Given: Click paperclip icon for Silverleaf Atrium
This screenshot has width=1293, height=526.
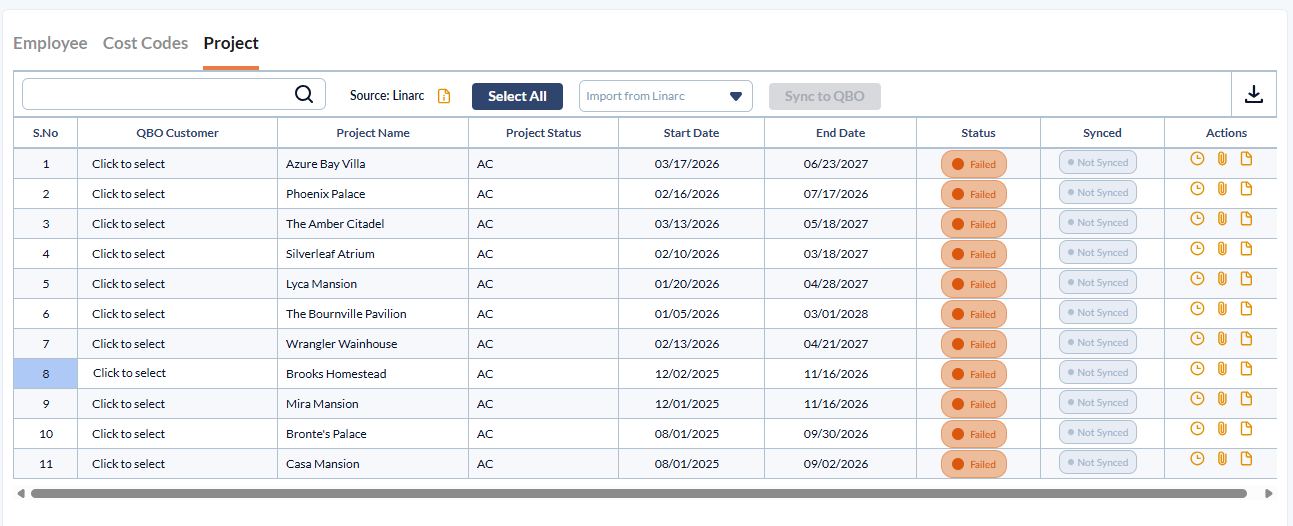Looking at the screenshot, I should tap(1222, 248).
